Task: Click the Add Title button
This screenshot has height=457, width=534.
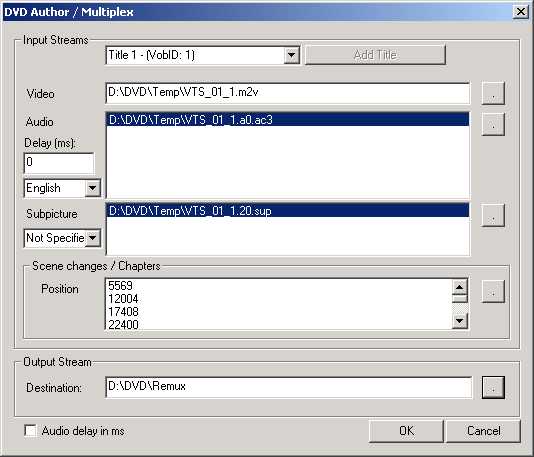Action: click(x=375, y=55)
